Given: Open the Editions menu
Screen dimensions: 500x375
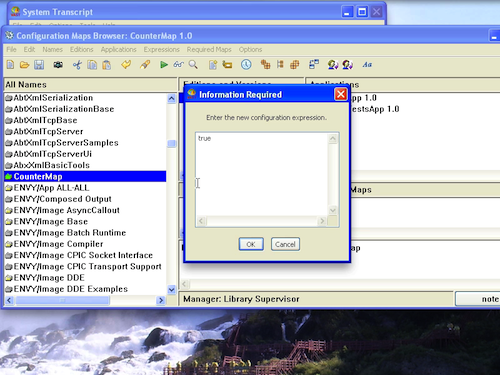Looking at the screenshot, I should 82,49.
